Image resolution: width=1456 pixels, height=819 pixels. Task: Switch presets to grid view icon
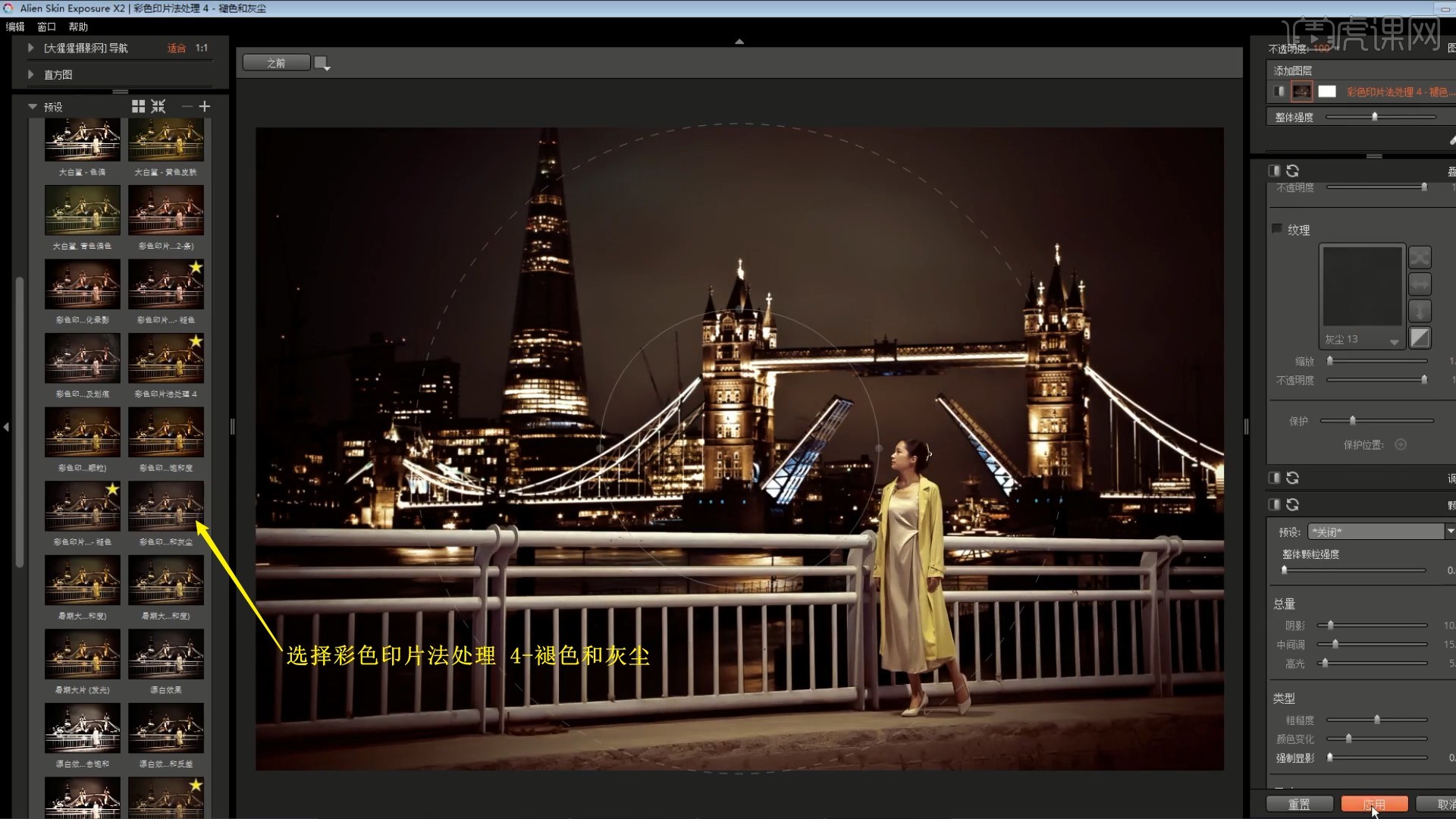(x=138, y=106)
